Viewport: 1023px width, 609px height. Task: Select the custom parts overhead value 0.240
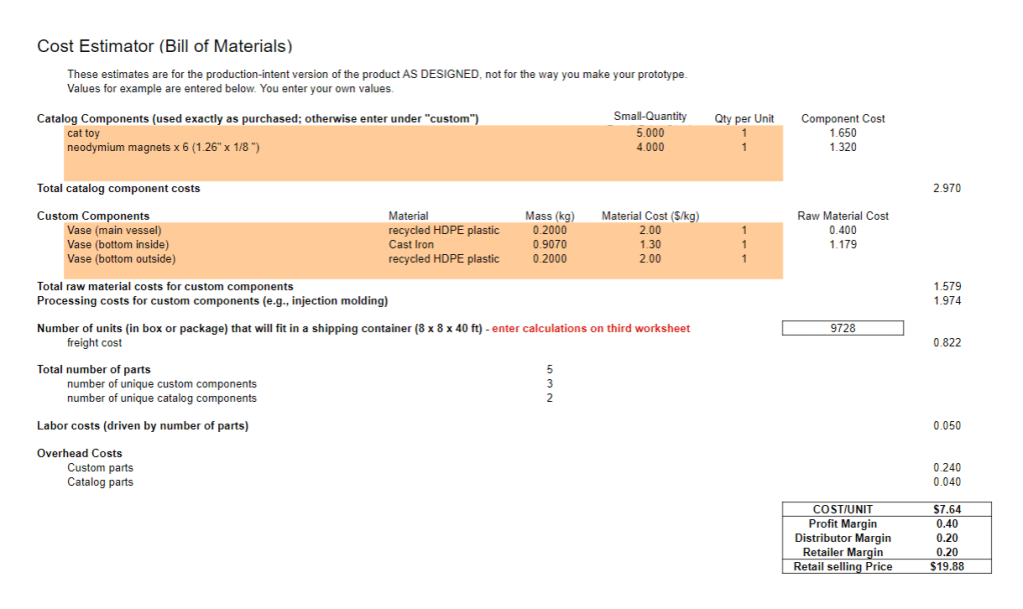pos(946,468)
